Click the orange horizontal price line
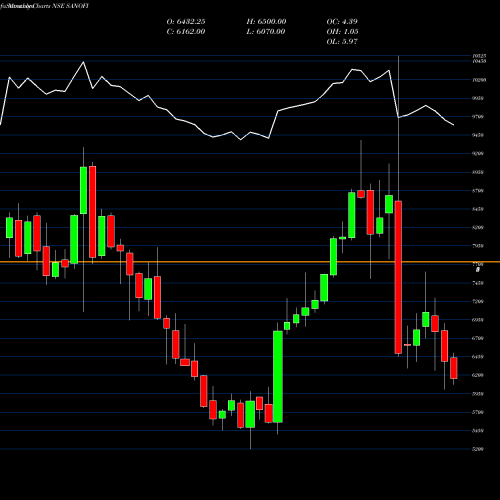 [x=250, y=262]
